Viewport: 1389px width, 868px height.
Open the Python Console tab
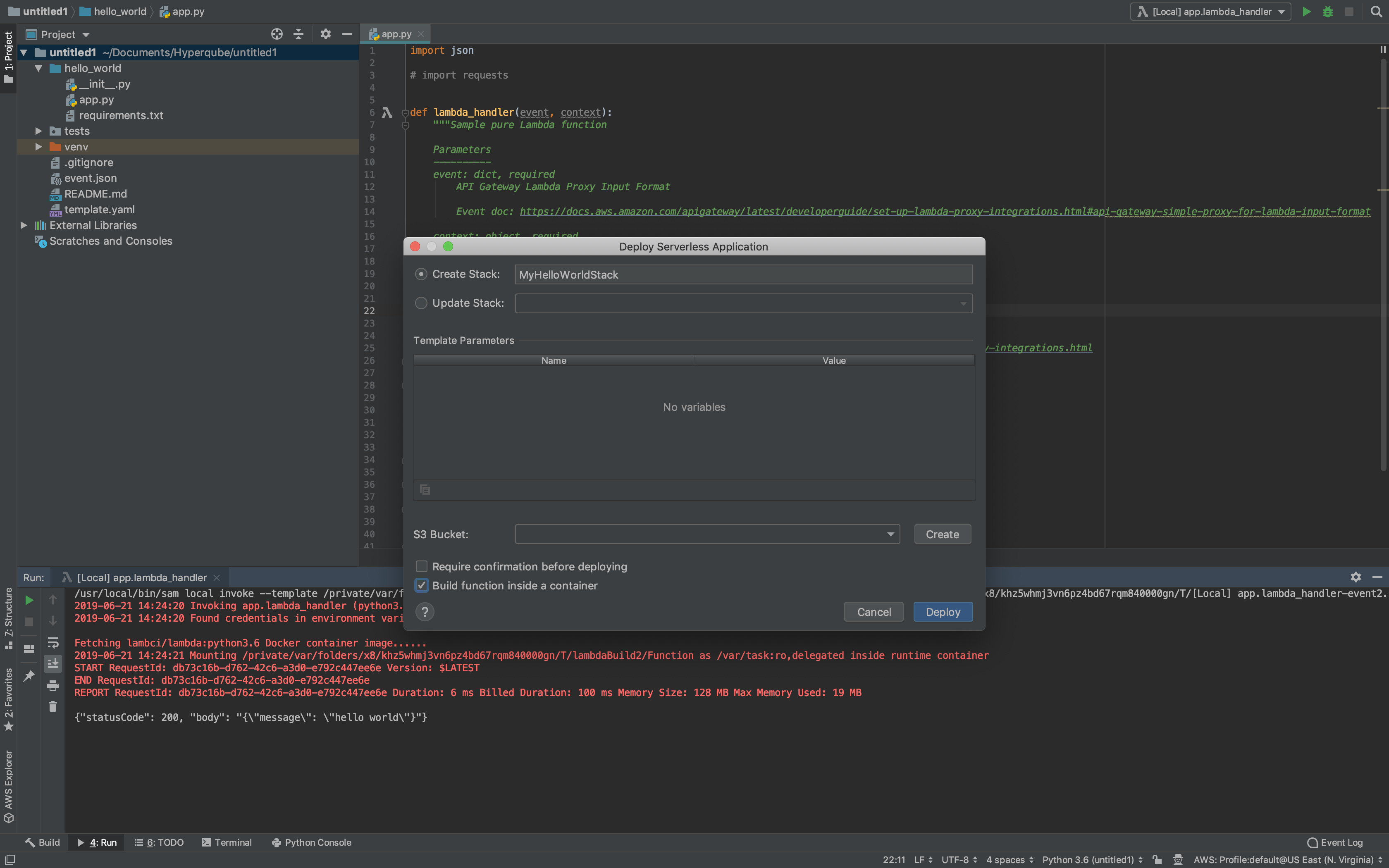[x=312, y=842]
